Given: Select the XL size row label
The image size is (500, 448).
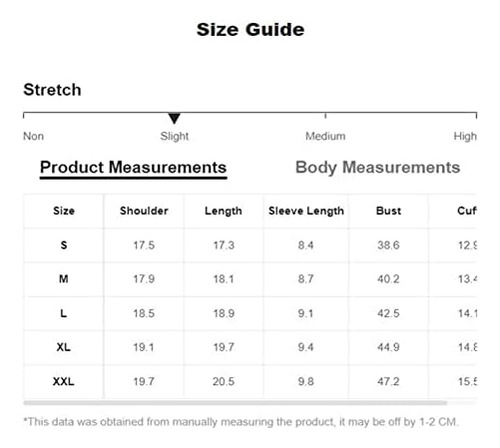Looking at the screenshot, I should coord(64,347).
